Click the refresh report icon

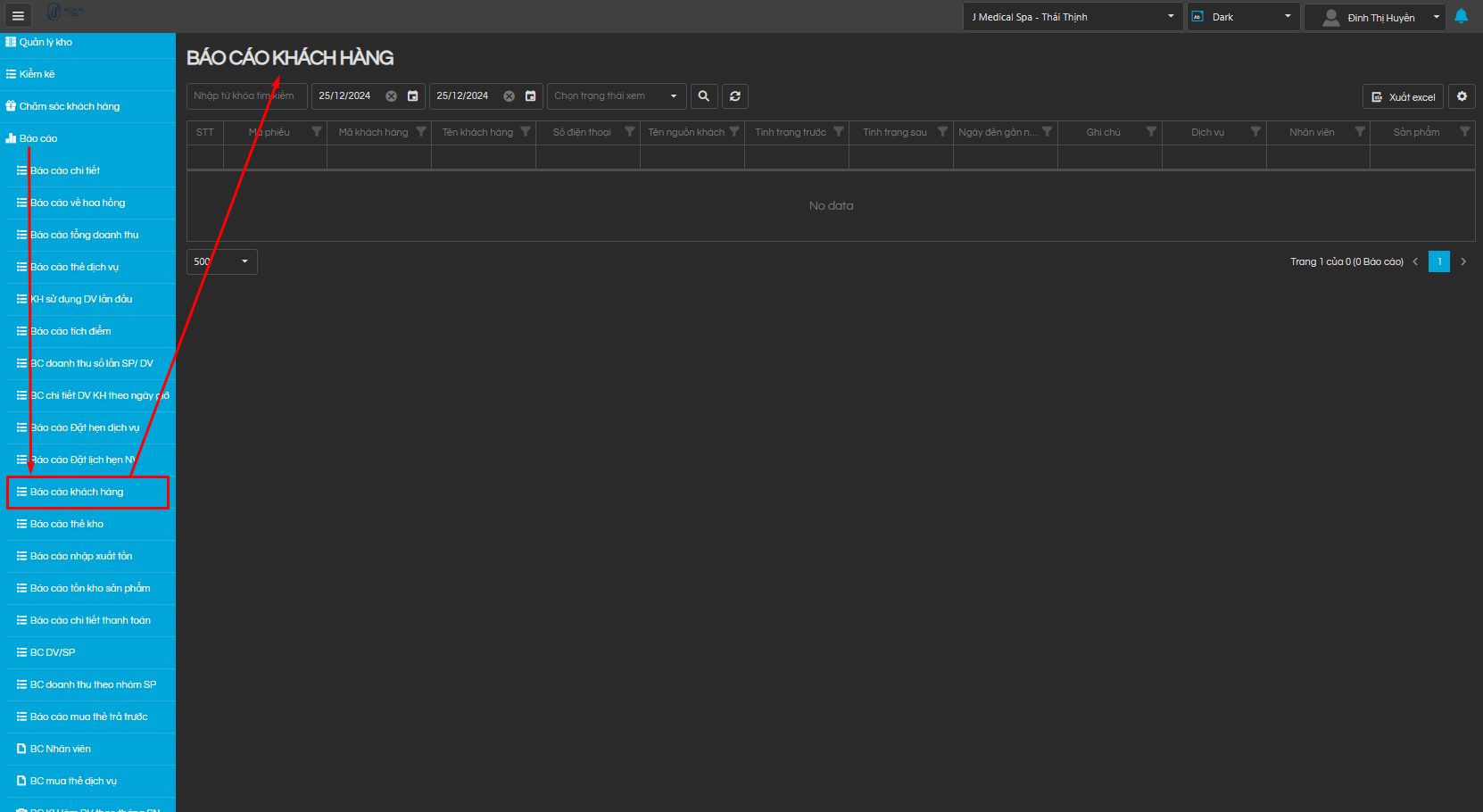pos(735,96)
